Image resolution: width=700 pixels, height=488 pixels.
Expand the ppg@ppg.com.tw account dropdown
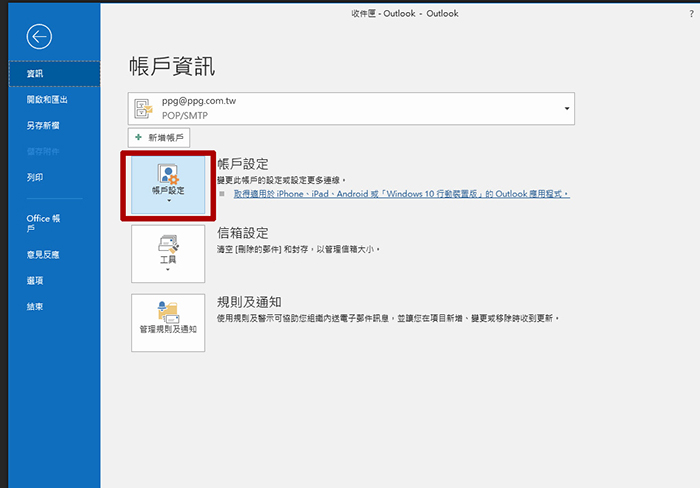567,108
